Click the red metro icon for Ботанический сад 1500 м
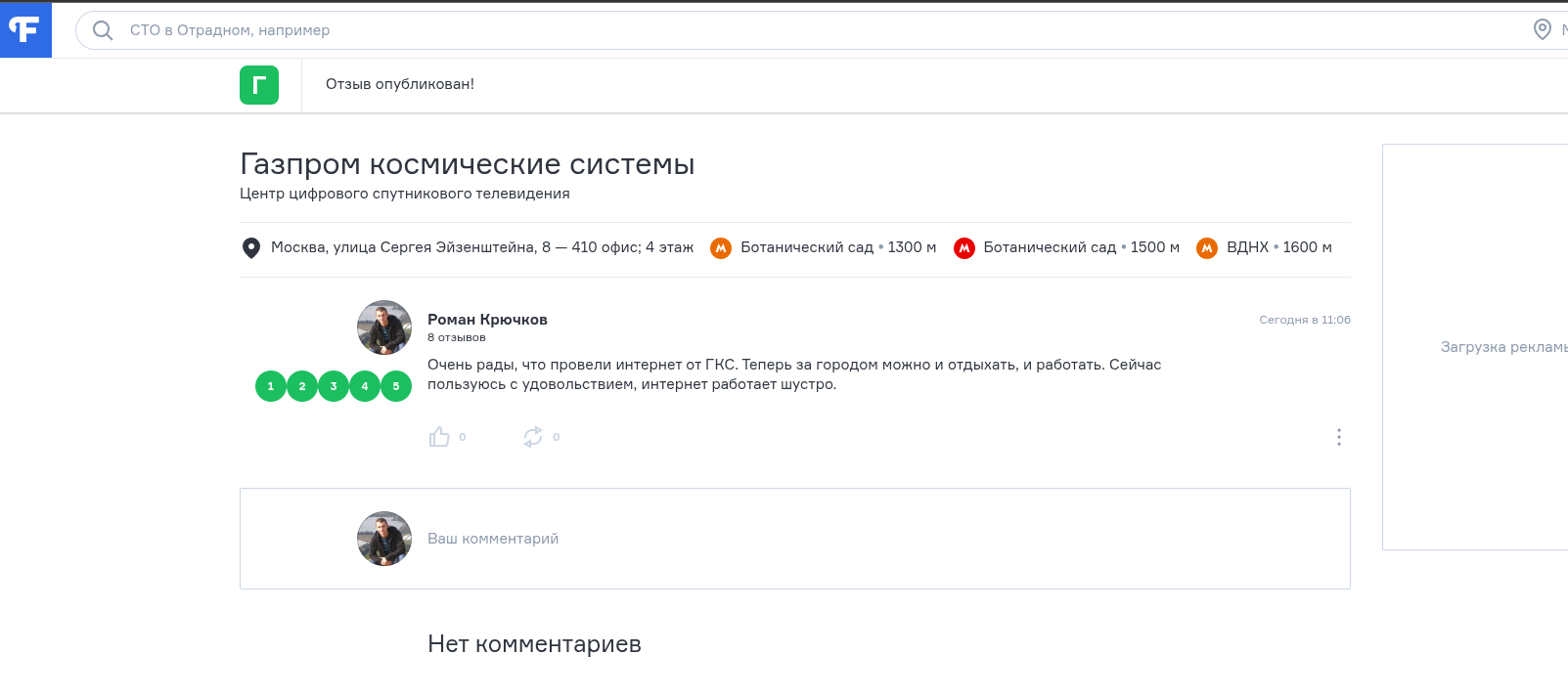The image size is (1568, 698). (x=964, y=248)
